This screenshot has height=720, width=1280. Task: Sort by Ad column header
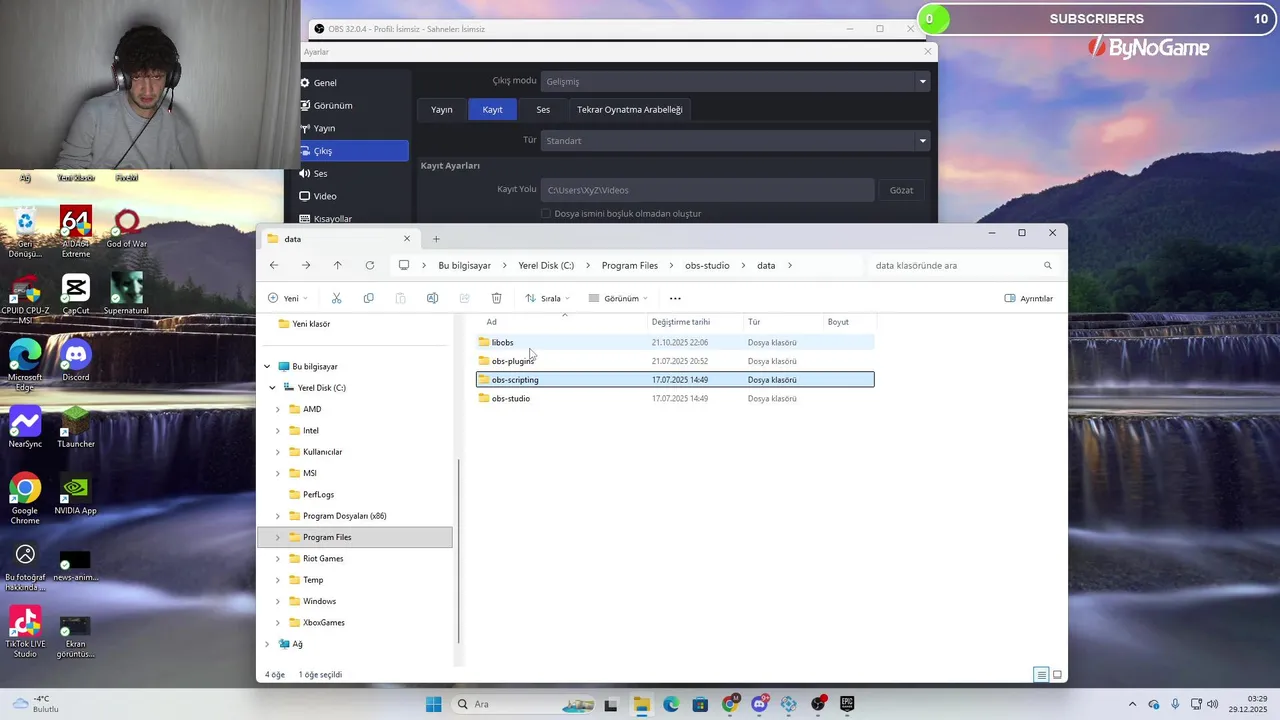(563, 322)
